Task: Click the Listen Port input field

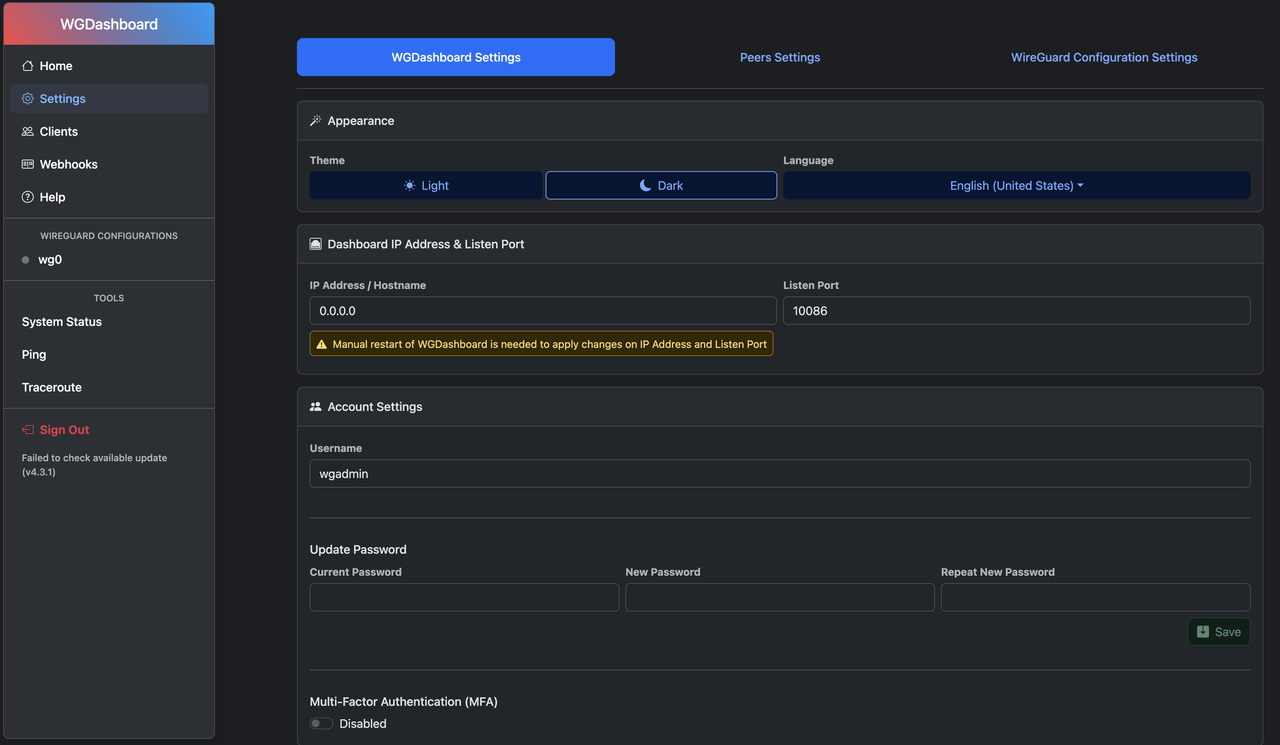Action: 1016,311
